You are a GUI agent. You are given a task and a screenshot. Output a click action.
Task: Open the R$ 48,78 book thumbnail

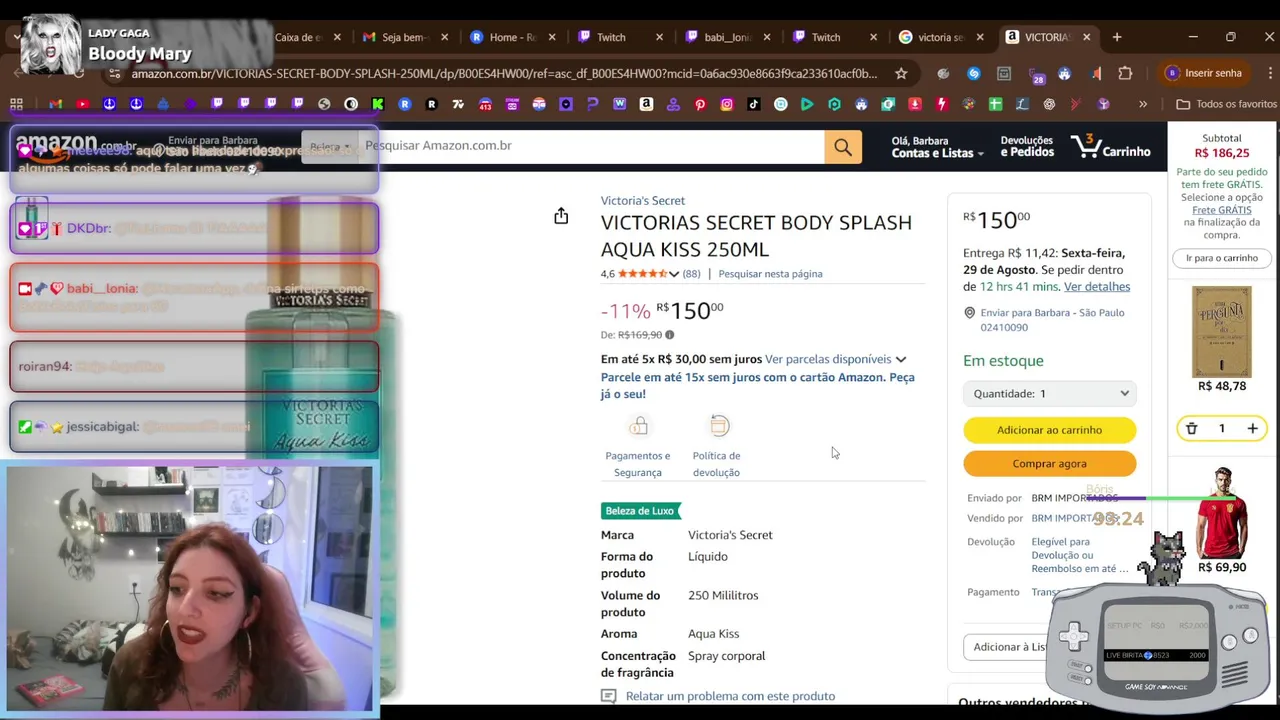pos(1221,332)
